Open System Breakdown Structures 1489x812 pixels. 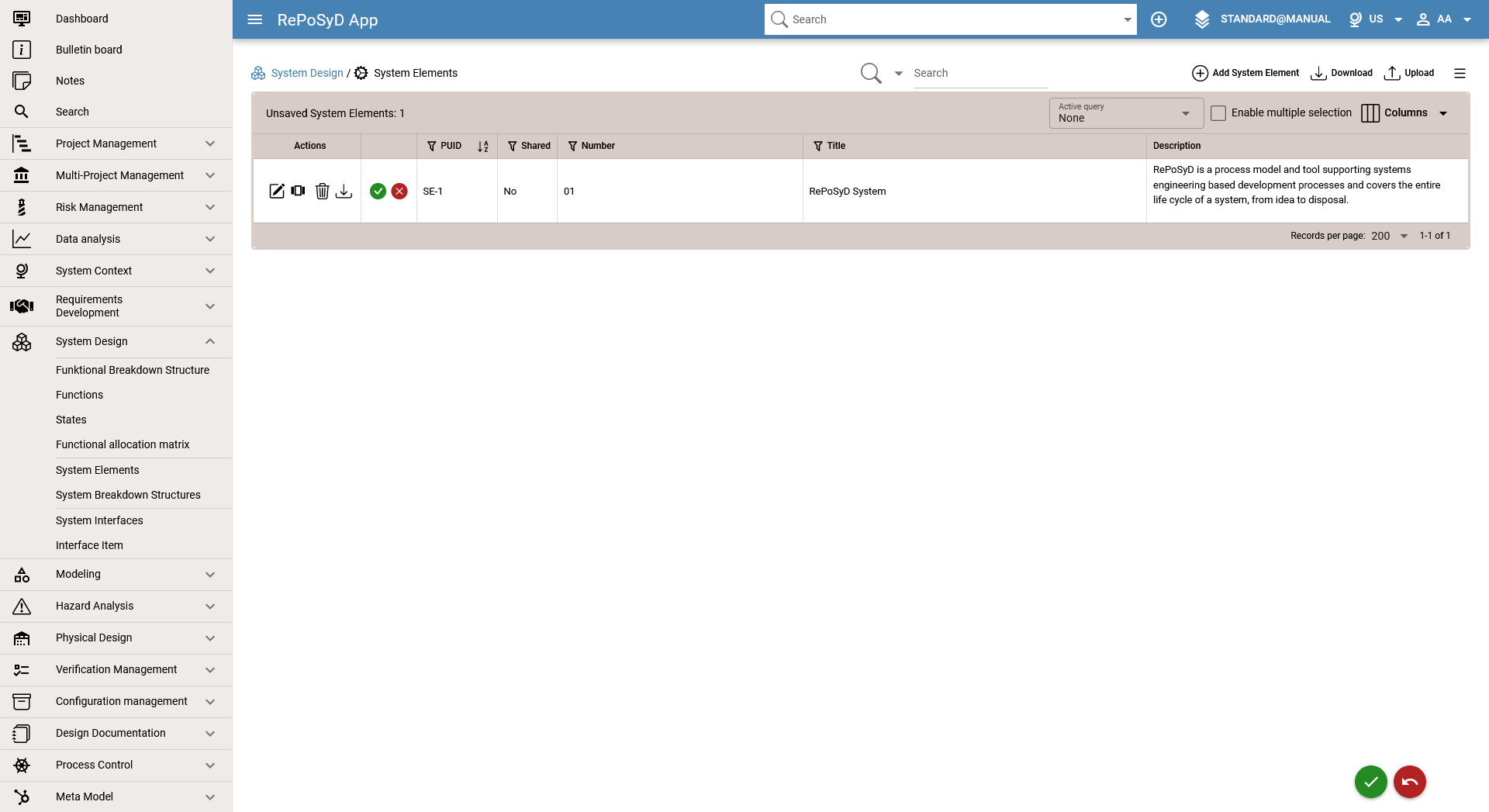[x=128, y=495]
